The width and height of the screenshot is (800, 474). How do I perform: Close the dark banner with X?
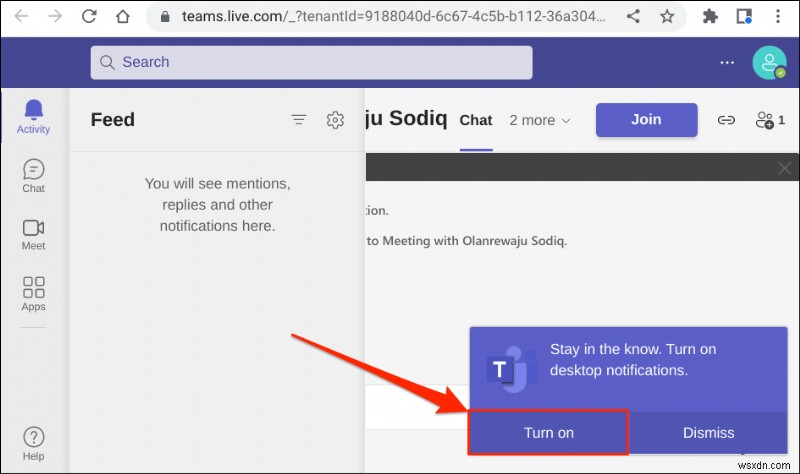pos(784,168)
